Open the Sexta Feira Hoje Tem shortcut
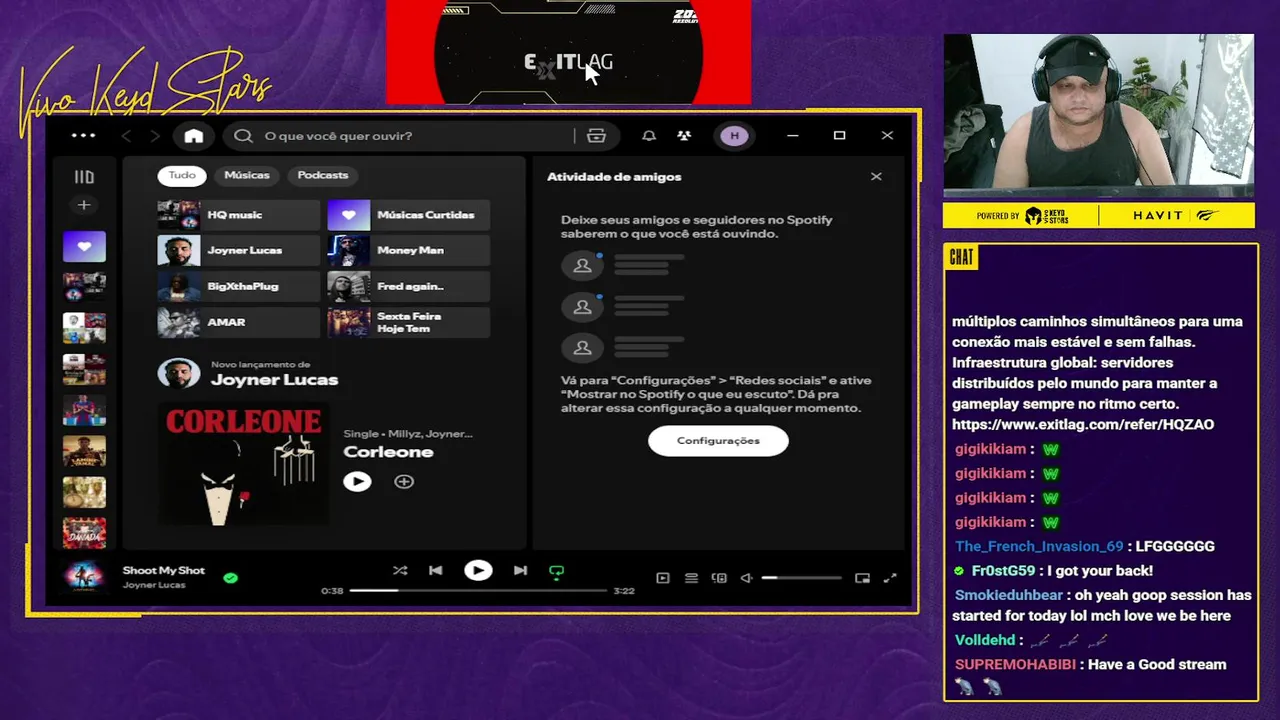This screenshot has width=1280, height=720. click(409, 323)
